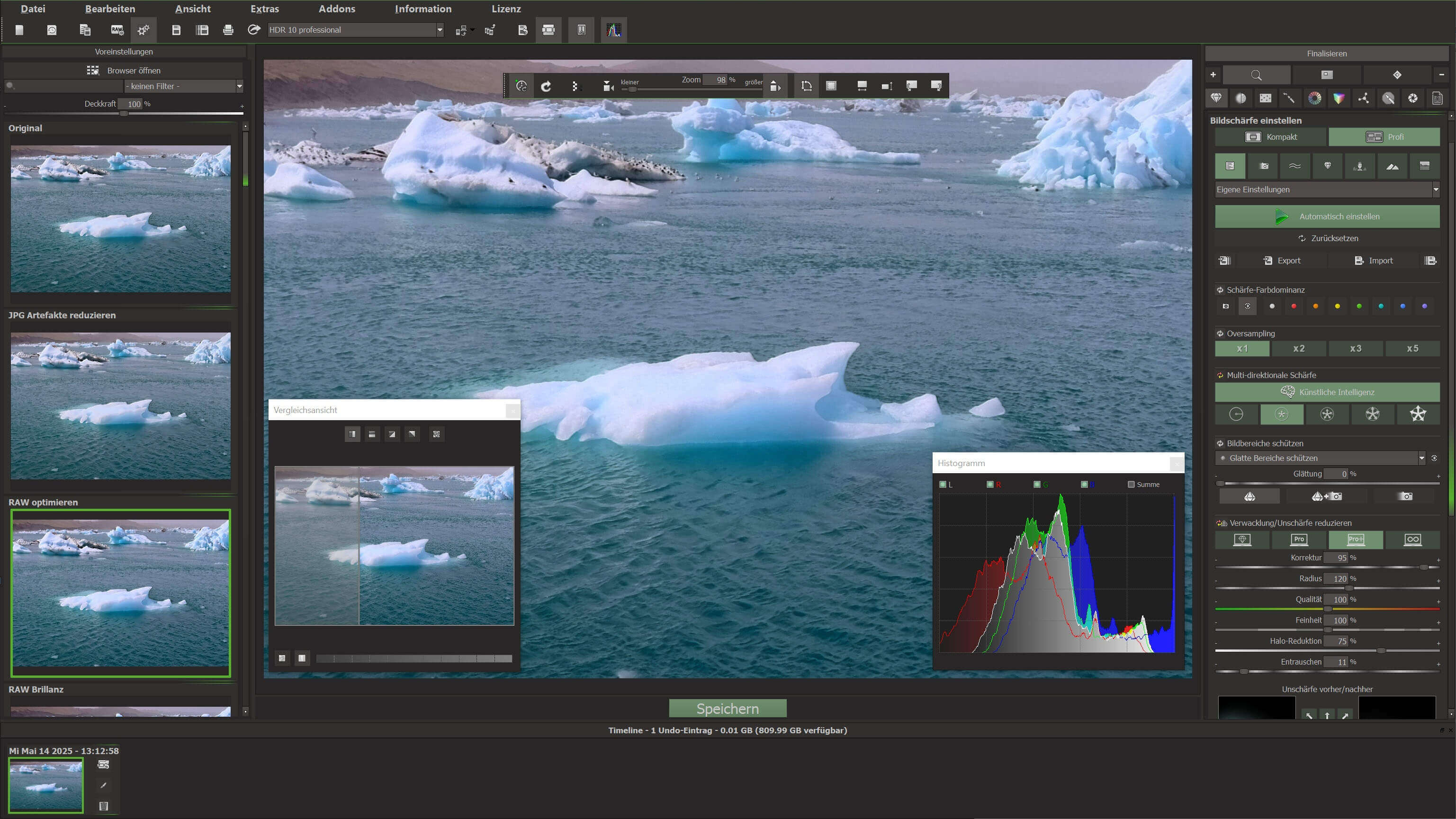
Task: Click the print icon in top toolbar
Action: click(228, 30)
